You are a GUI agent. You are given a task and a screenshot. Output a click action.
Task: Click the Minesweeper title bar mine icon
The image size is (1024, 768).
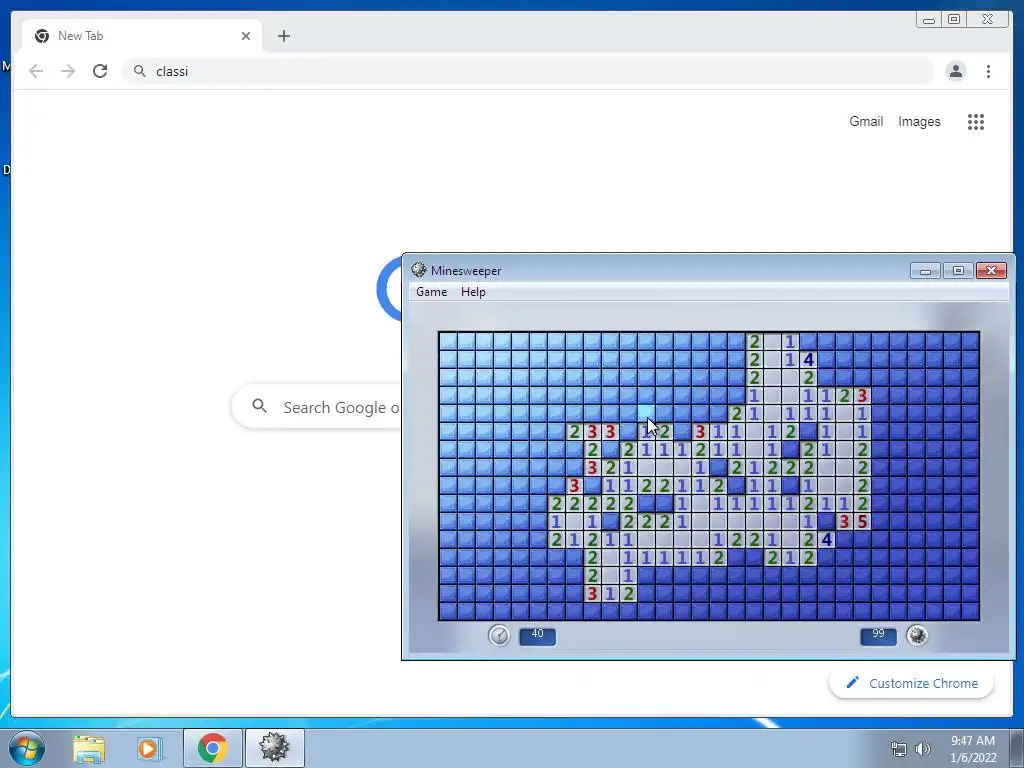pos(419,270)
